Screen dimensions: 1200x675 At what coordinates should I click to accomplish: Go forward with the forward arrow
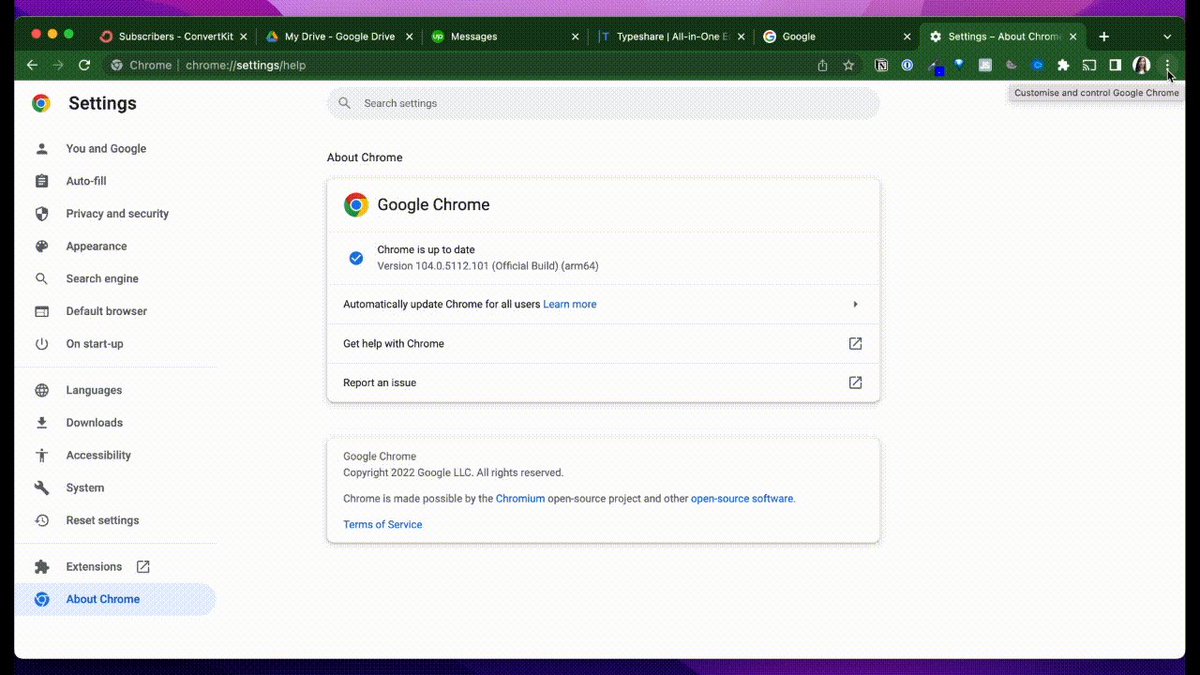tap(58, 65)
